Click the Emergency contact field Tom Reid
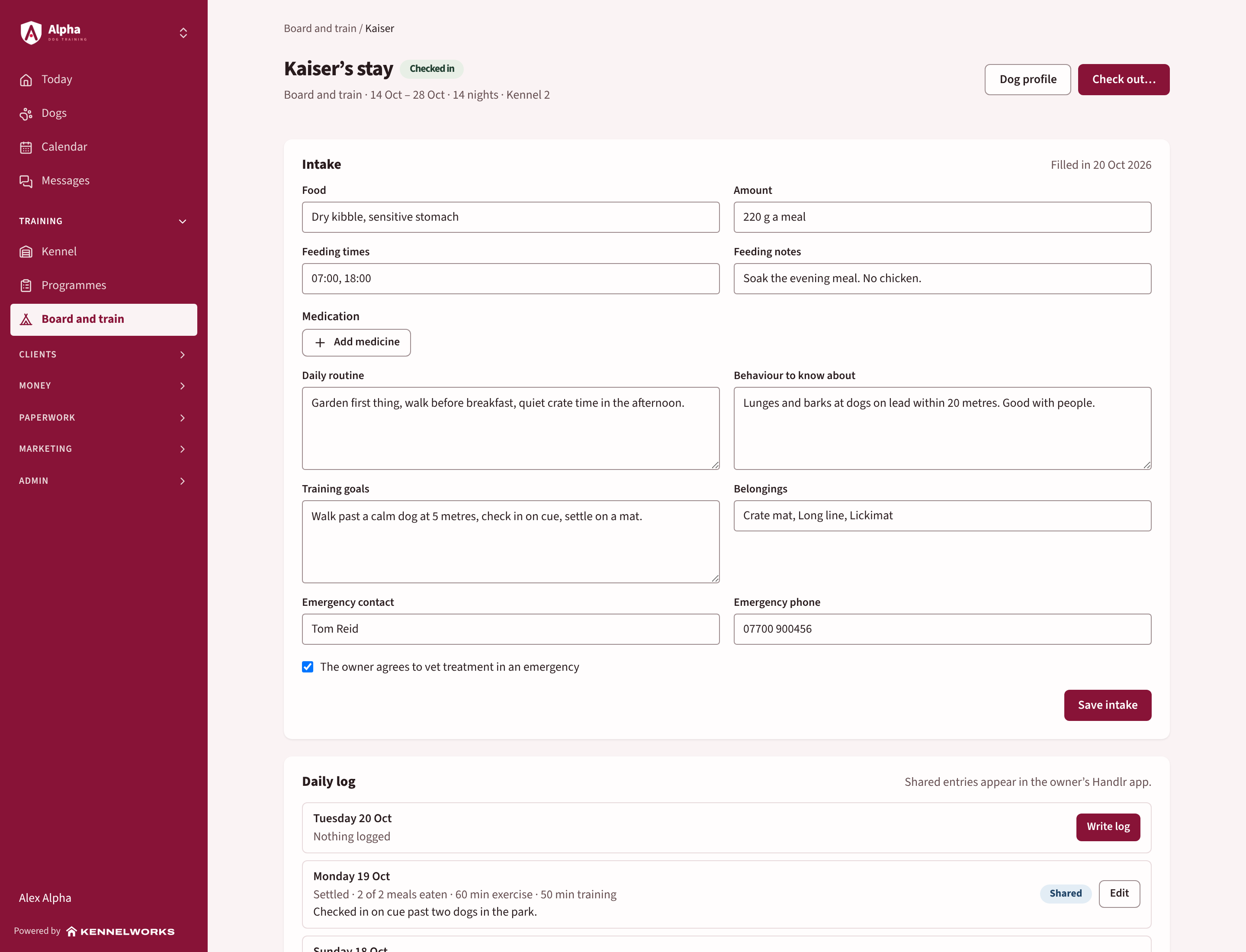Screen dimensions: 1246x952 (511, 629)
